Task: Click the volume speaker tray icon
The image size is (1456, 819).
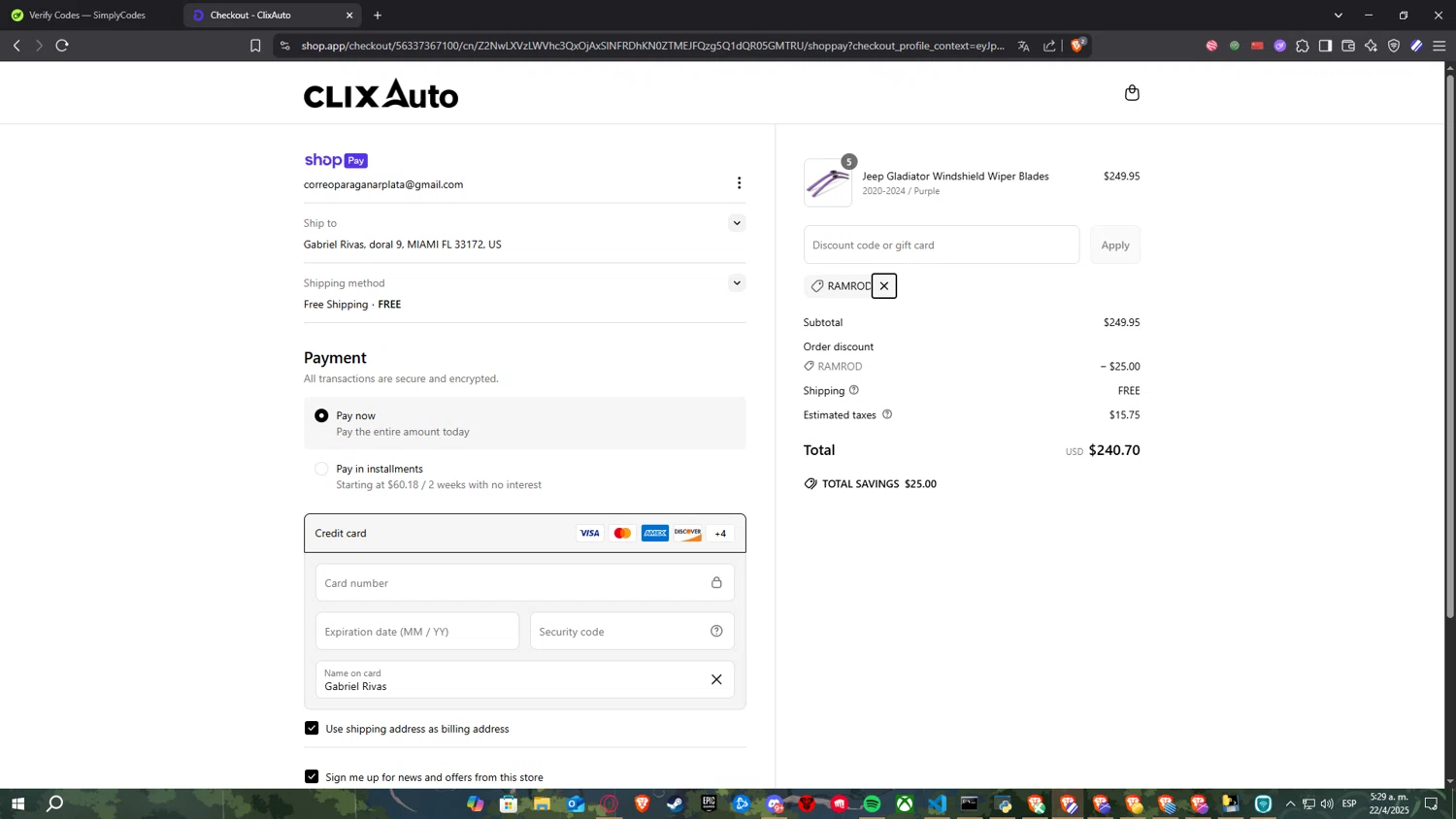Action: (x=1327, y=803)
